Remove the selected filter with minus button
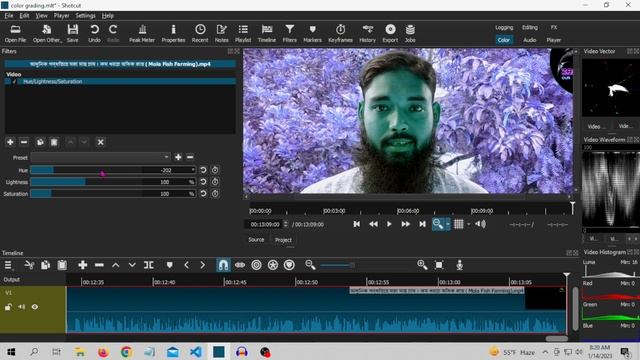The image size is (640, 360). point(24,142)
